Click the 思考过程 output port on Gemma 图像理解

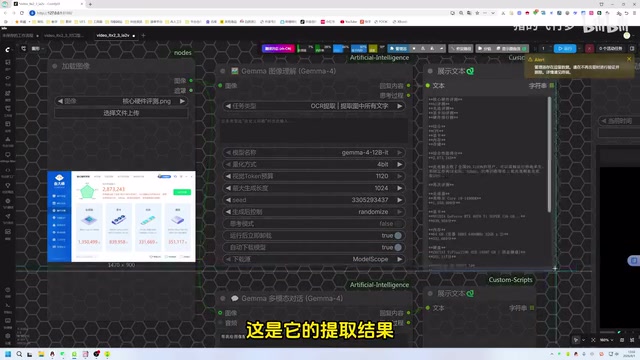(x=409, y=96)
